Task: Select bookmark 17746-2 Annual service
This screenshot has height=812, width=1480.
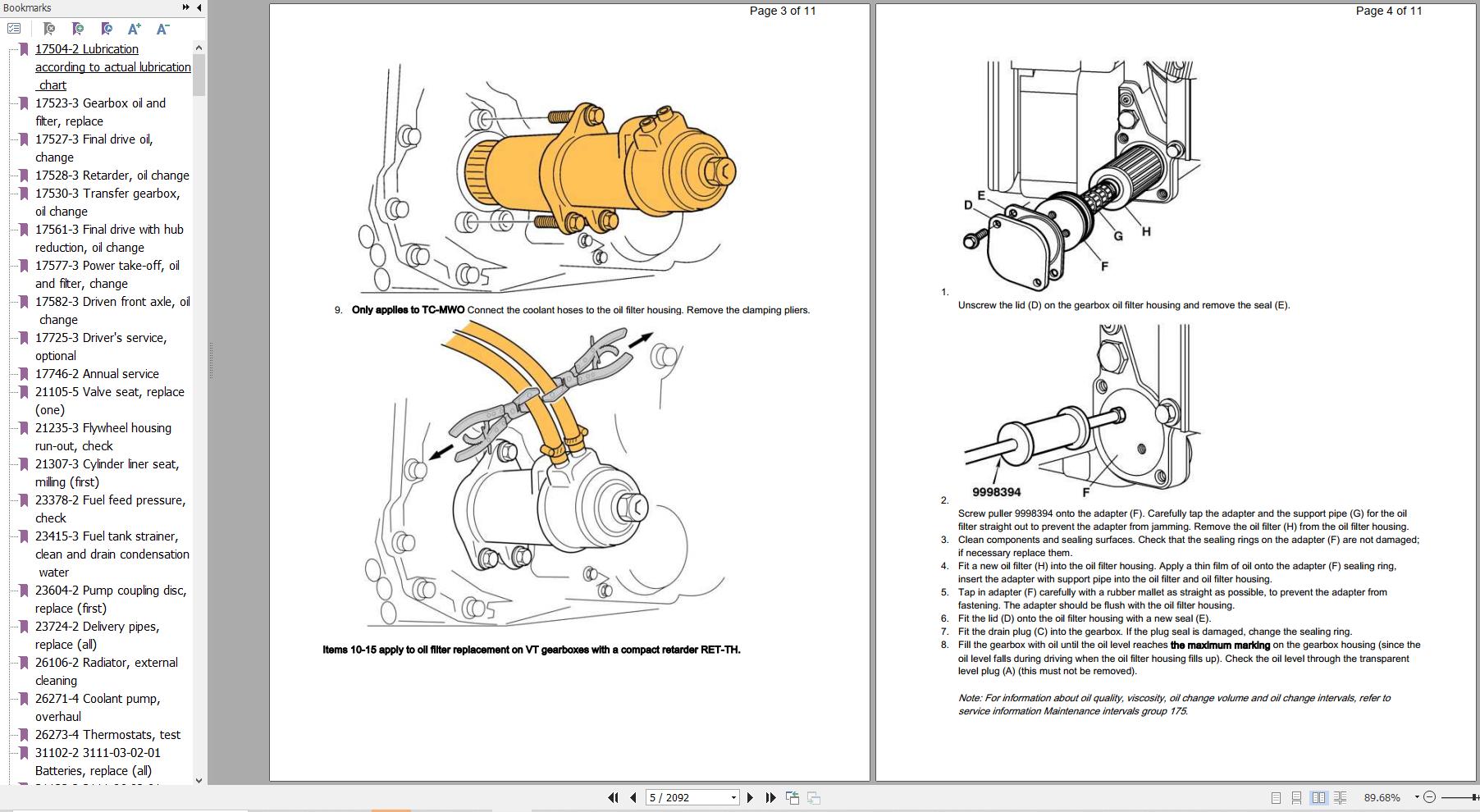Action: [x=97, y=373]
